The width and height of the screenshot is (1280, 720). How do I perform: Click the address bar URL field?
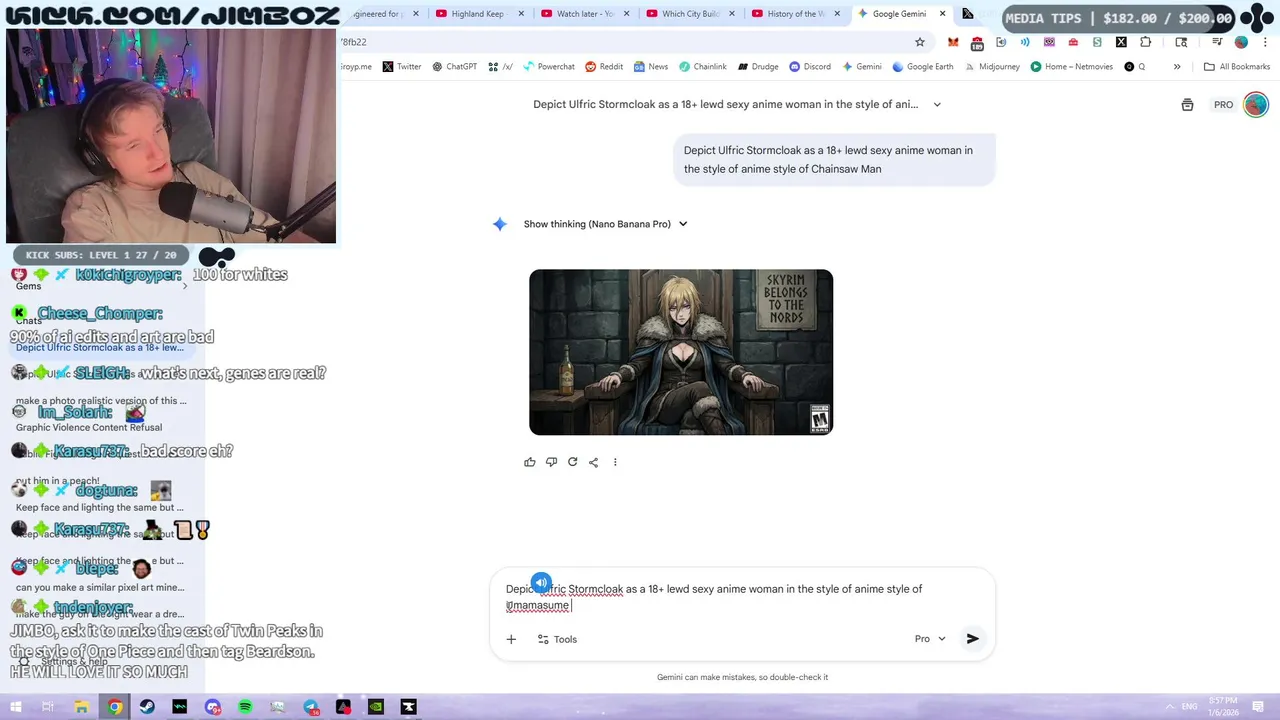point(620,42)
